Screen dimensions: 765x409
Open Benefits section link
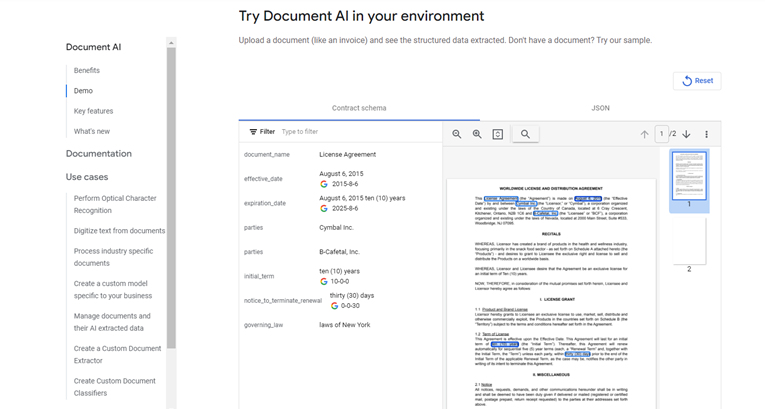point(87,70)
